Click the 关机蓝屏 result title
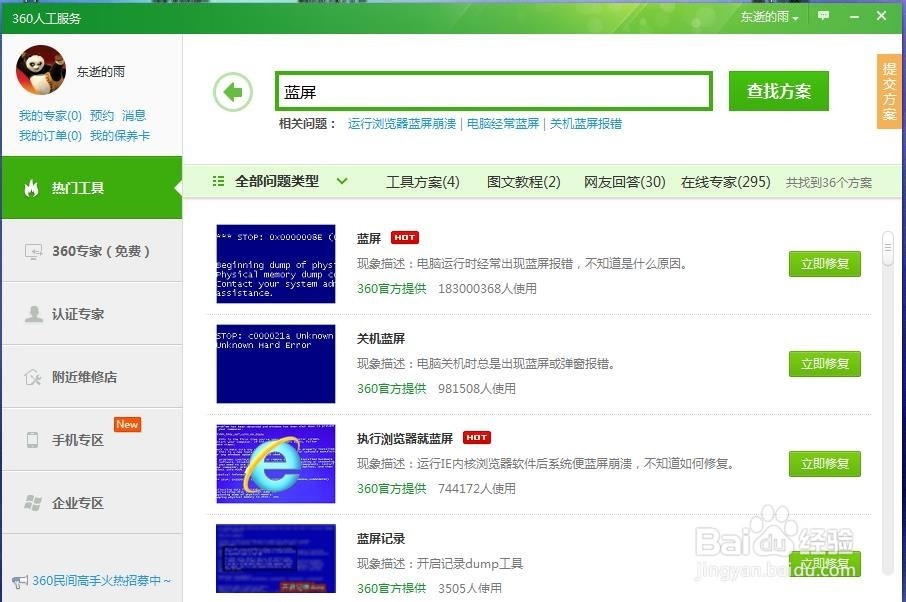The image size is (906, 602). click(x=381, y=339)
